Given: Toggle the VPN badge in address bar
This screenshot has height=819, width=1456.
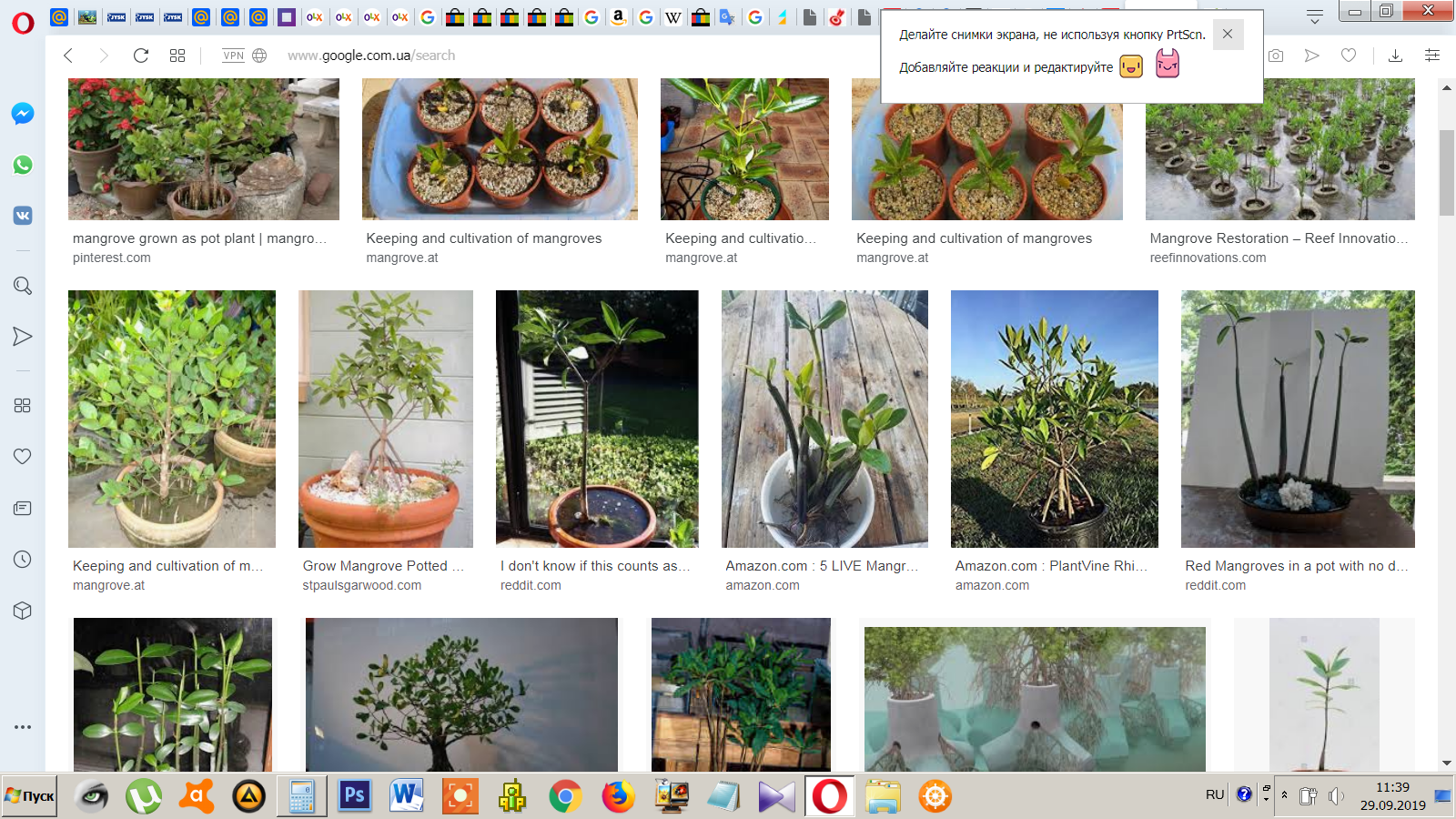Looking at the screenshot, I should coord(234,56).
